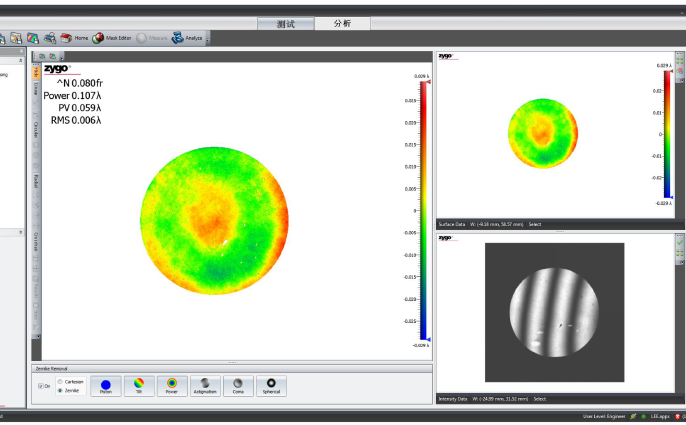Toggle Coma Zernike term removal

238,385
